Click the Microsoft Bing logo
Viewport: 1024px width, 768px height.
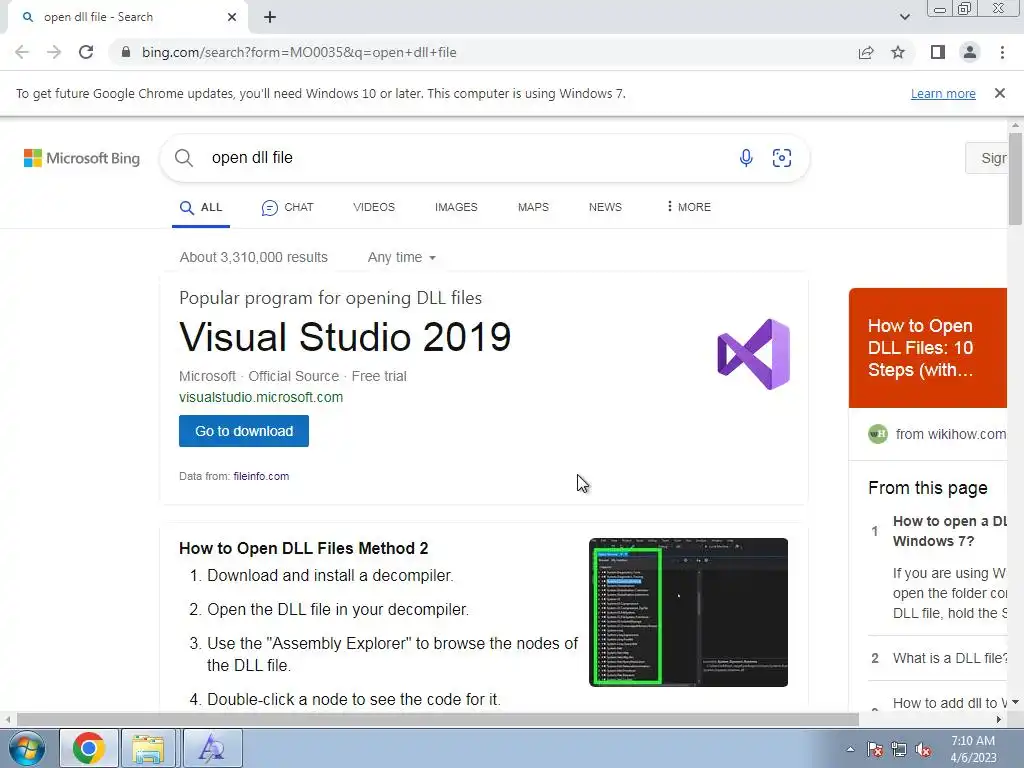pyautogui.click(x=82, y=158)
